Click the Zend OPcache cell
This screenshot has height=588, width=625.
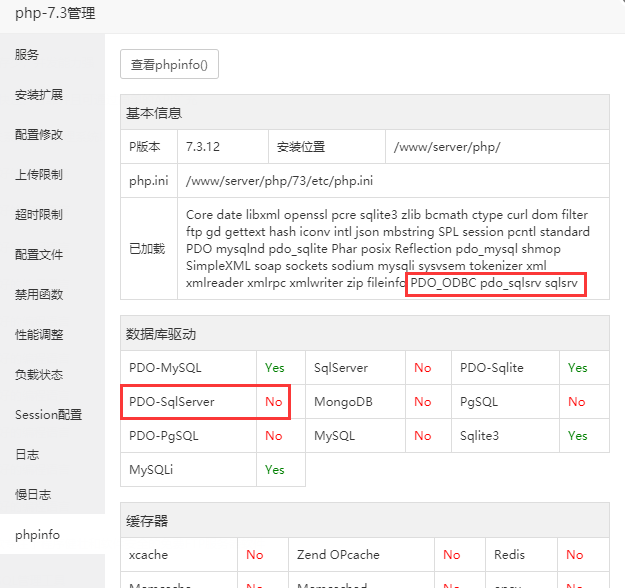pyautogui.click(x=362, y=555)
